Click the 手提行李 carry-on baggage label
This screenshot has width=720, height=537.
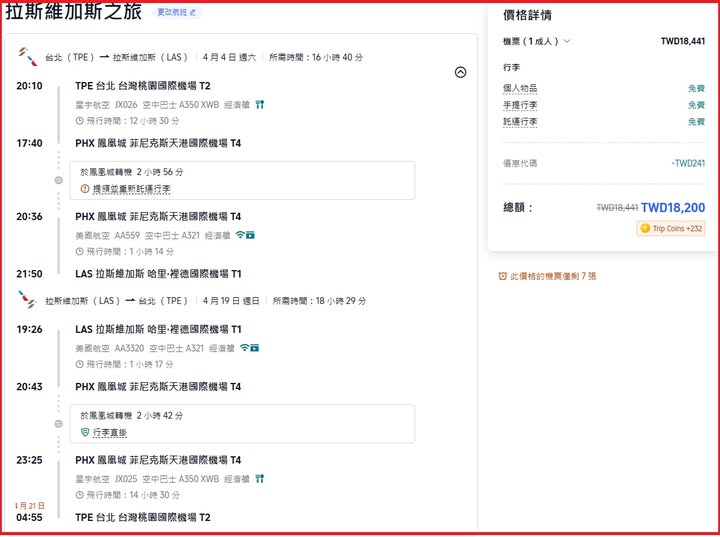520,105
